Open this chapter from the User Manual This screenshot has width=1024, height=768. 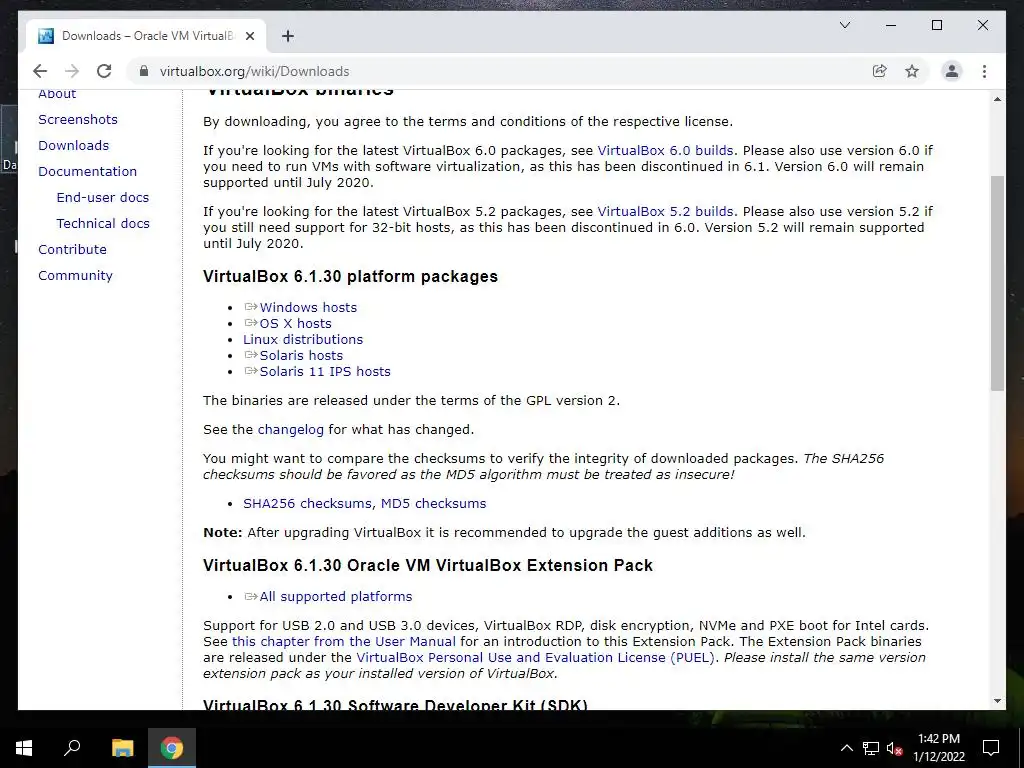tap(344, 641)
